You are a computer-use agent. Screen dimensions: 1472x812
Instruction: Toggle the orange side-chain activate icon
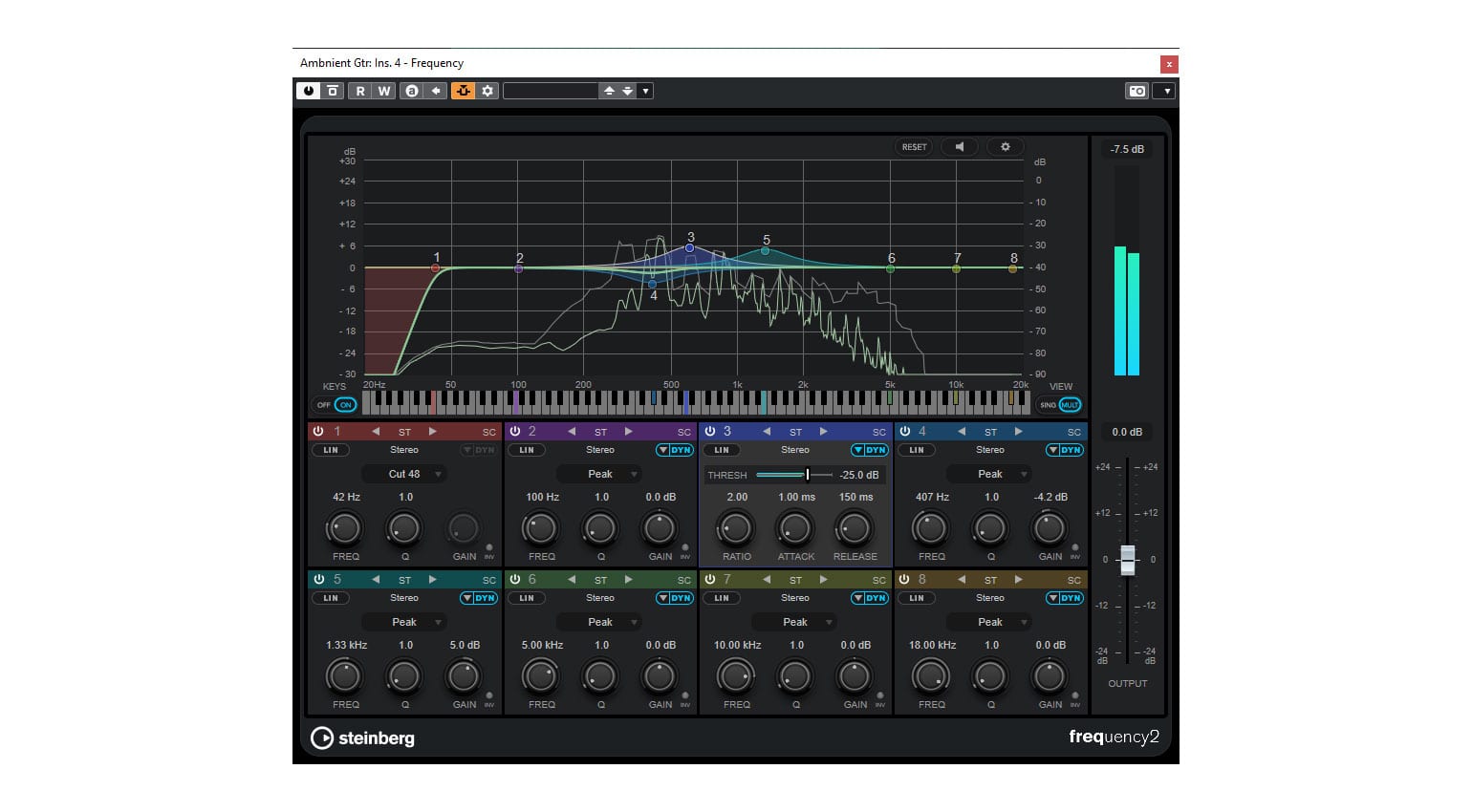click(464, 91)
